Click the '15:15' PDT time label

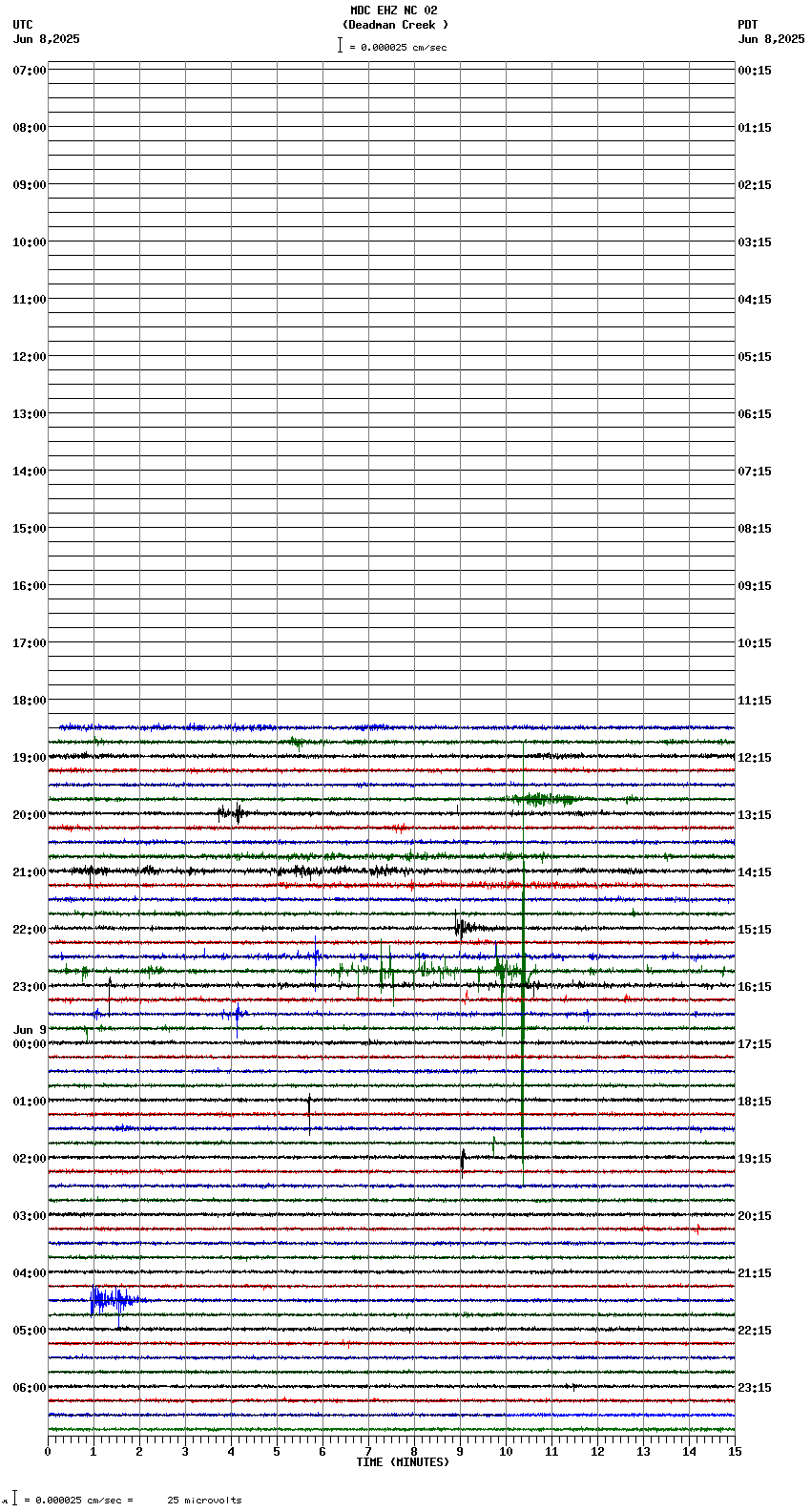click(x=755, y=930)
